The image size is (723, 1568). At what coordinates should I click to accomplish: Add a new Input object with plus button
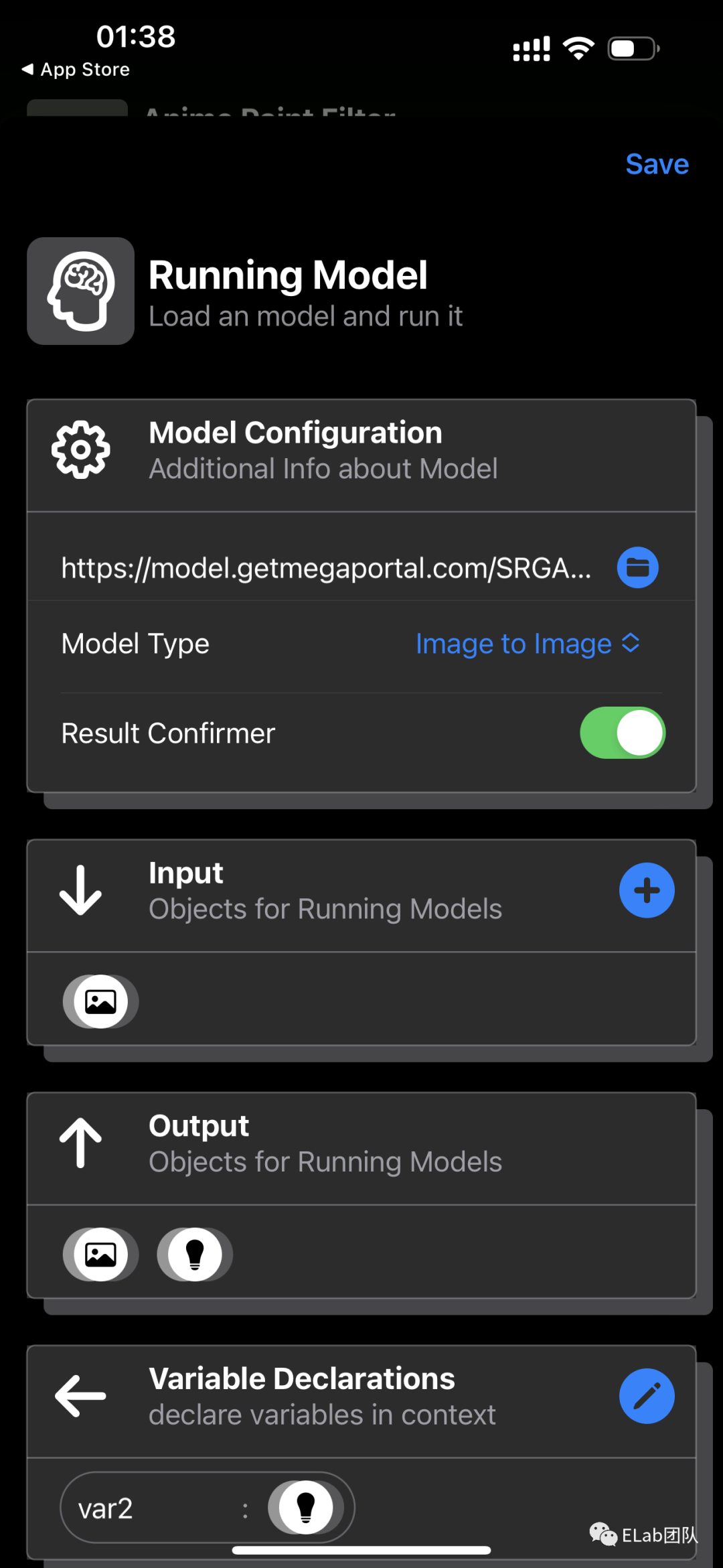pos(646,890)
